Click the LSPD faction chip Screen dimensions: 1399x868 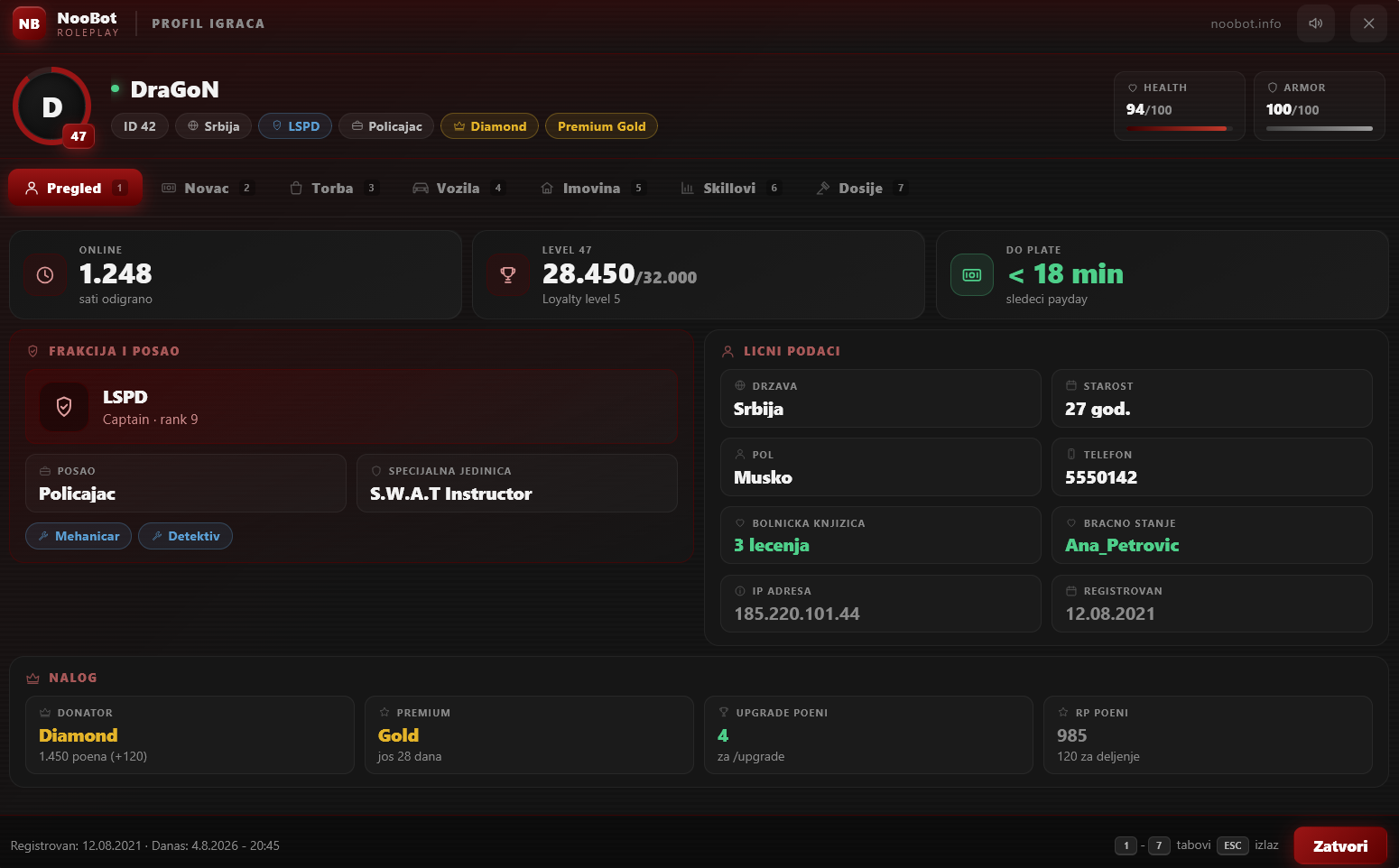[295, 126]
